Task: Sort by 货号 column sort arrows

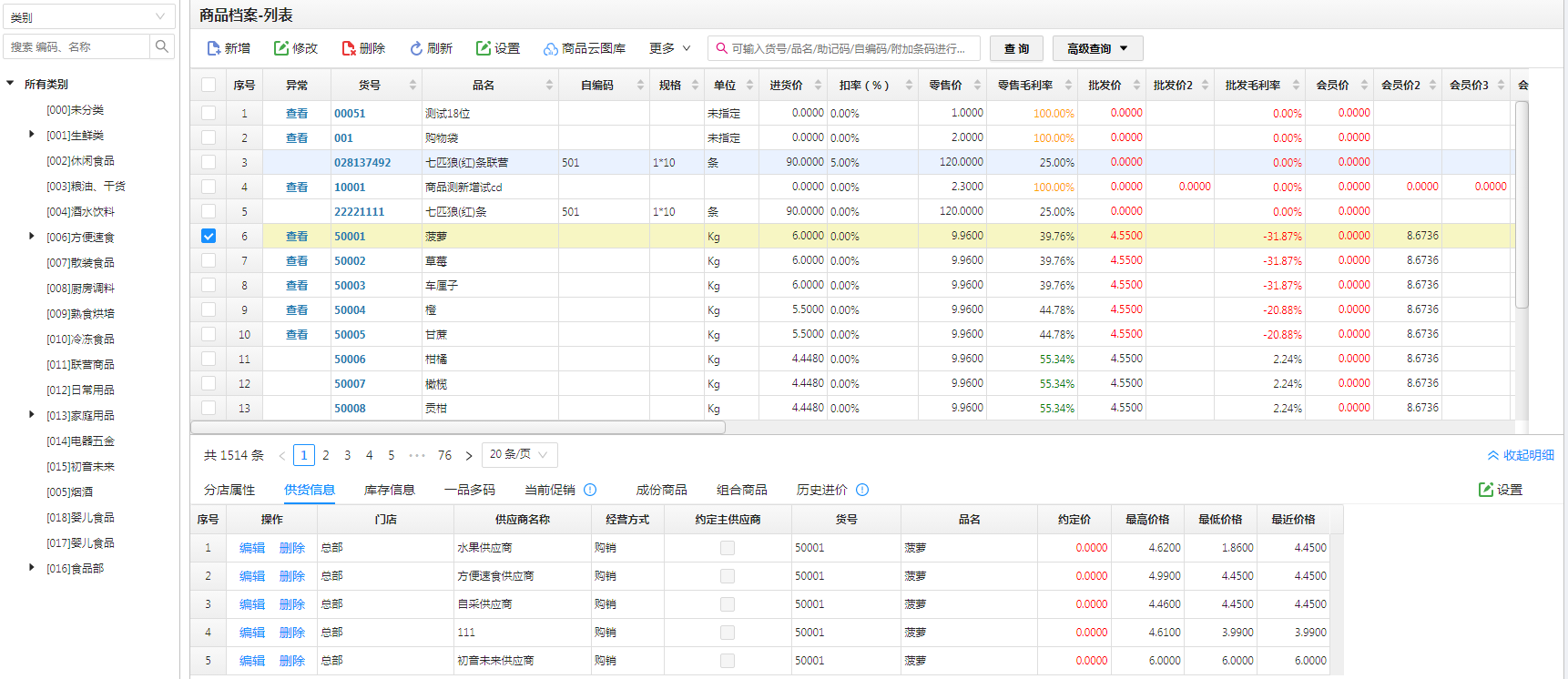Action: (x=412, y=85)
